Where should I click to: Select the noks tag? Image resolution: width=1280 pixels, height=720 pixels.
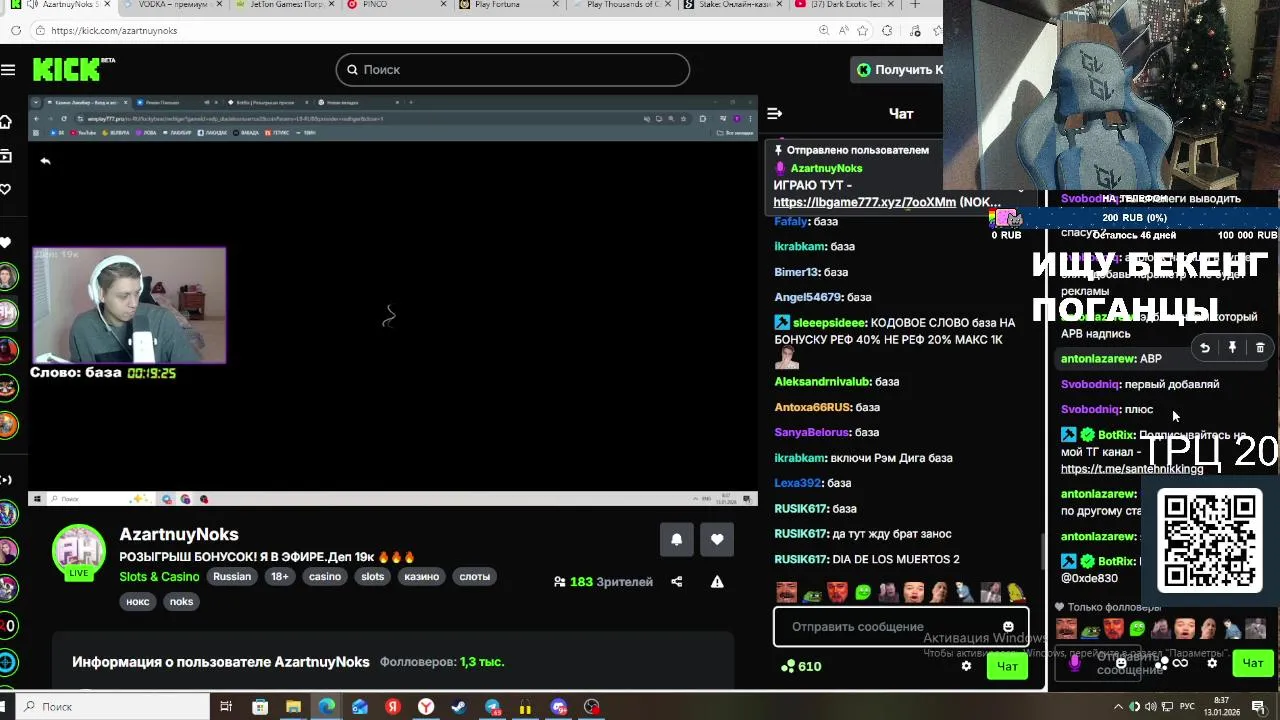pyautogui.click(x=181, y=602)
